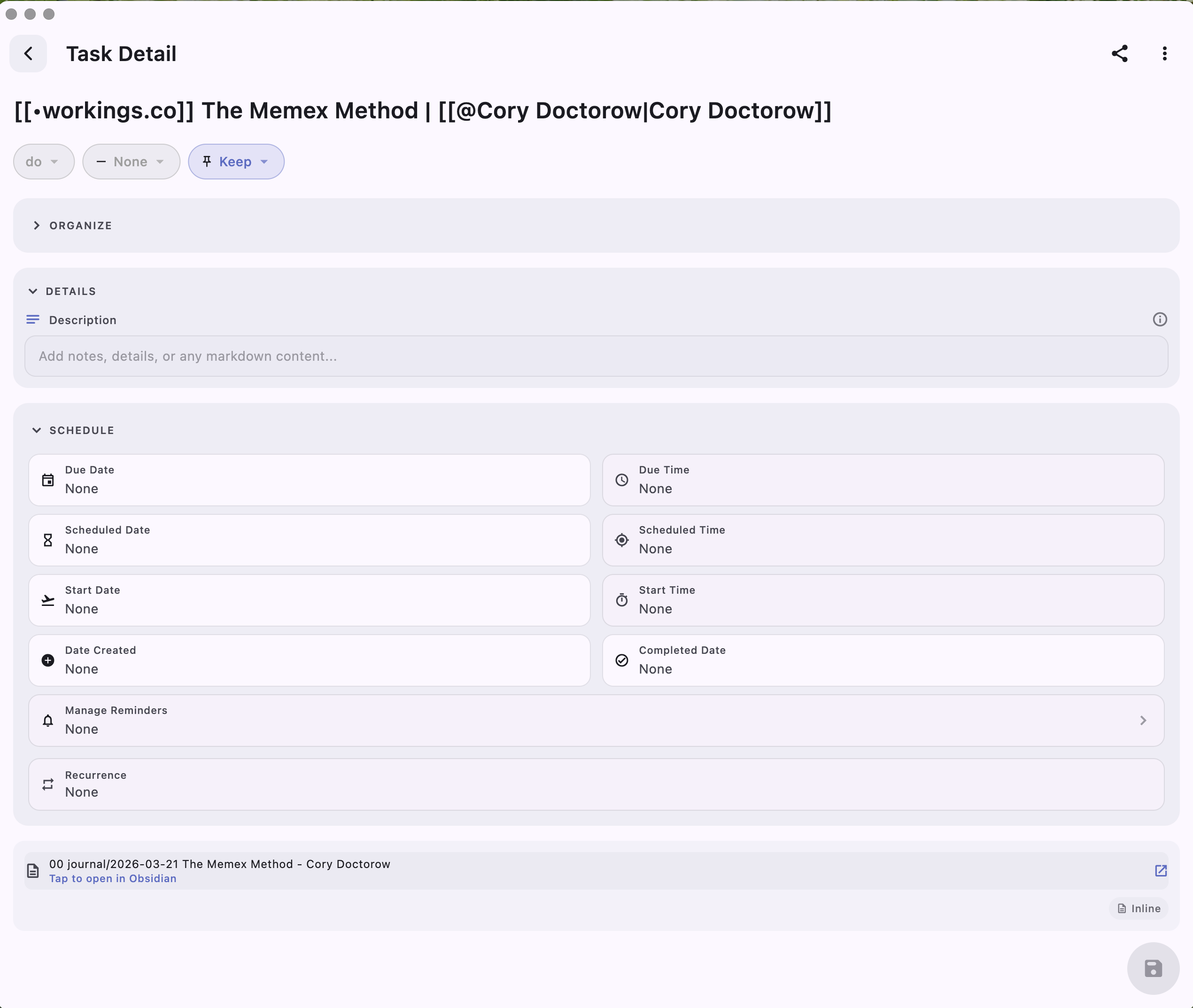Open the 'do' status dropdown
Image resolution: width=1193 pixels, height=1008 pixels.
pyautogui.click(x=43, y=162)
